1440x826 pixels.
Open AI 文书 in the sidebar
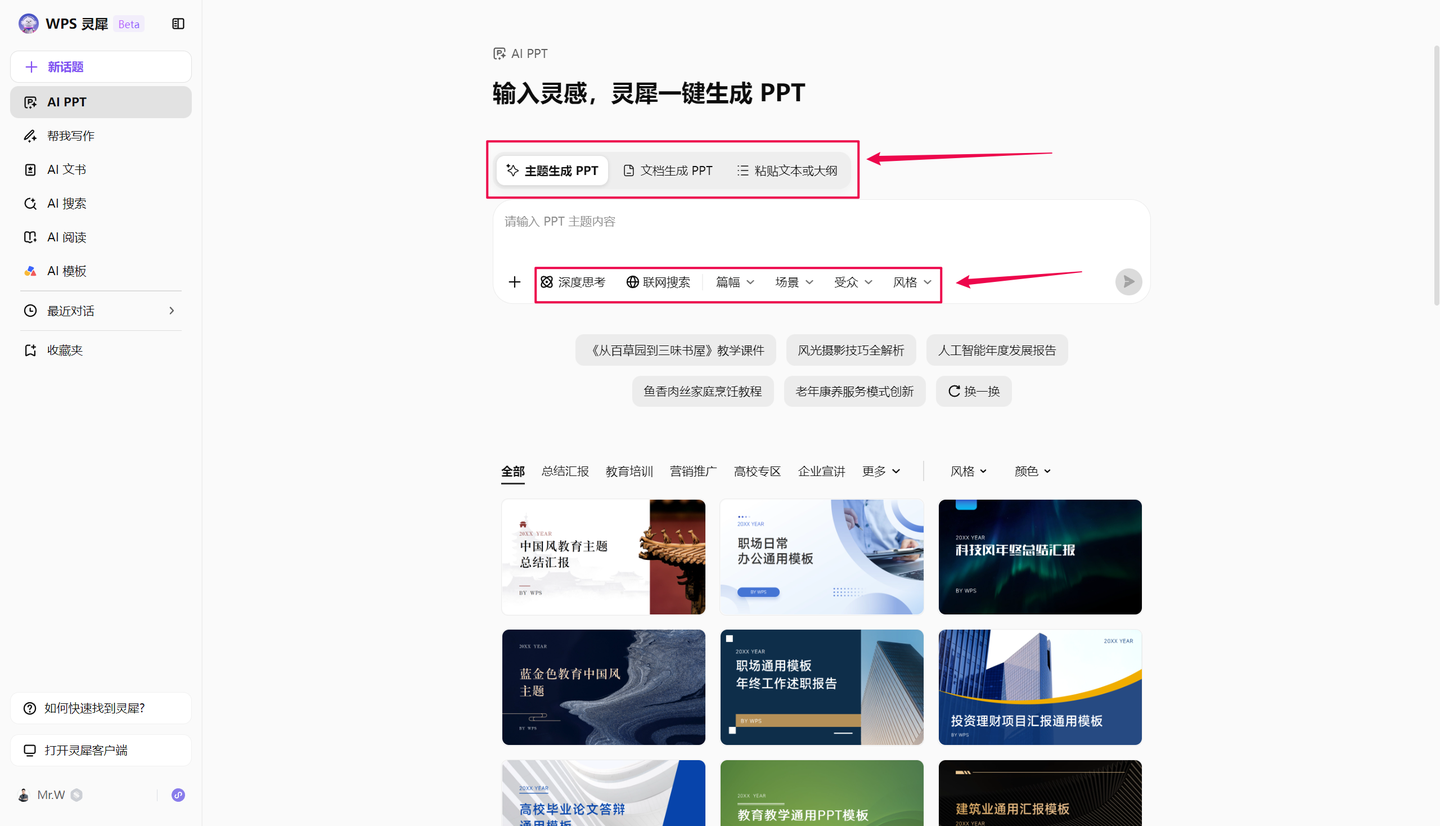[x=101, y=170]
